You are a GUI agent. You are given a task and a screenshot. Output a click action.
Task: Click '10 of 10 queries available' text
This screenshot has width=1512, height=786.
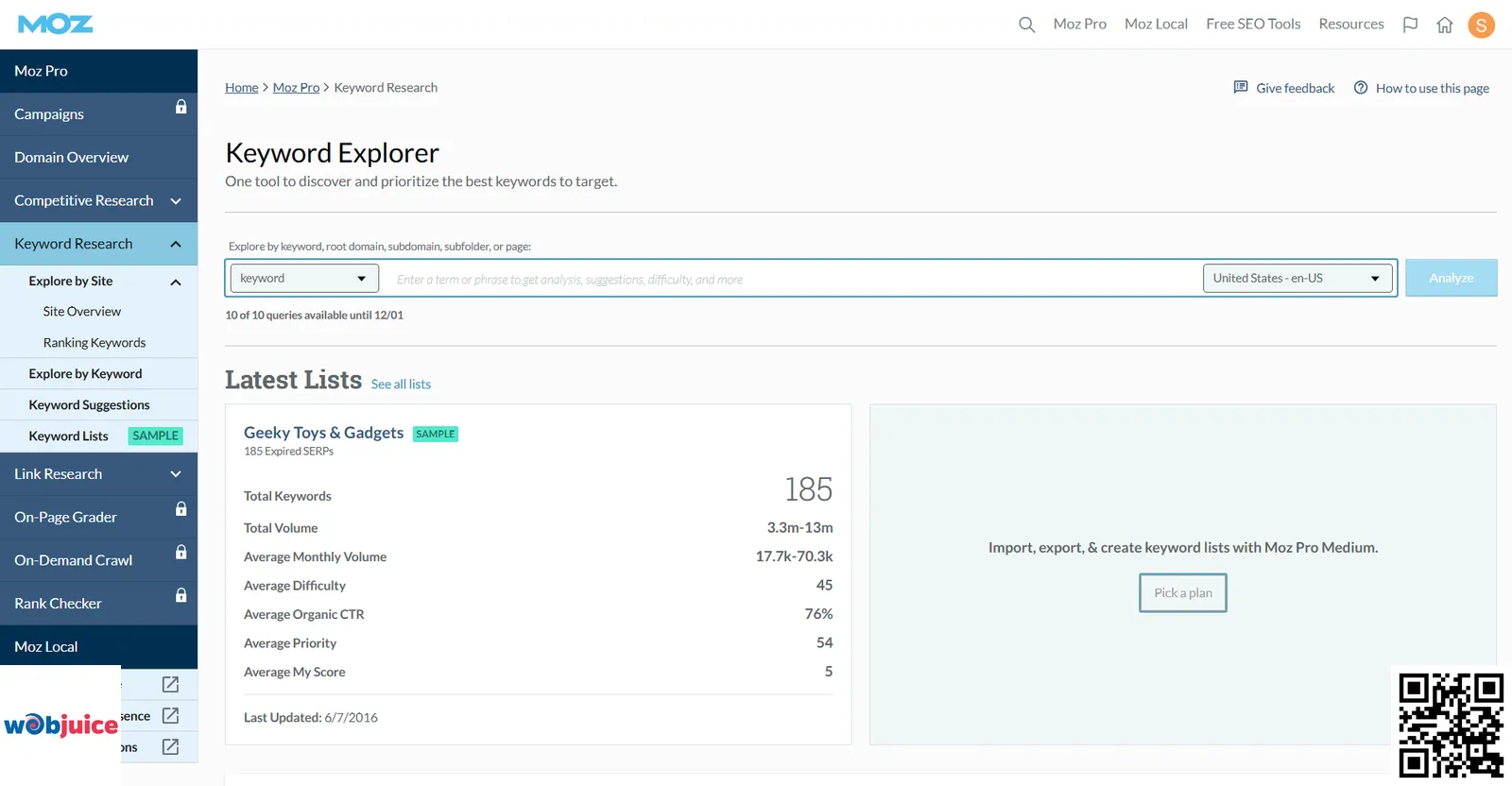pyautogui.click(x=314, y=315)
